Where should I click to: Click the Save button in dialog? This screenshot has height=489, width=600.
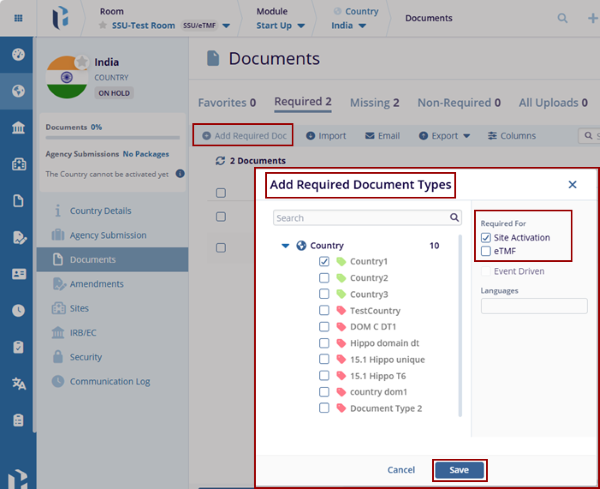(x=459, y=469)
